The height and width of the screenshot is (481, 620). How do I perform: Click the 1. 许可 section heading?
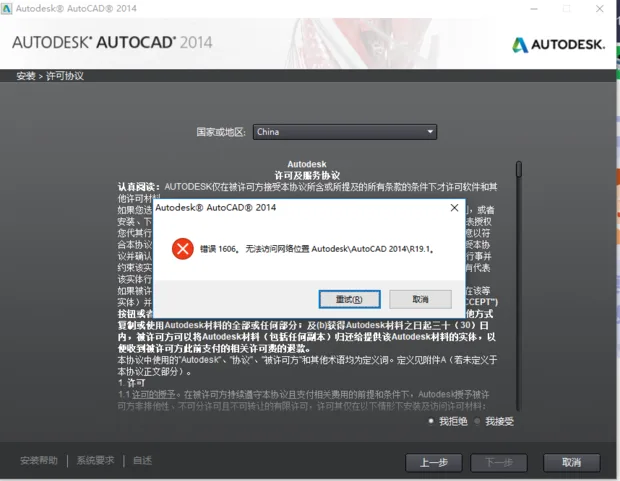coord(132,383)
